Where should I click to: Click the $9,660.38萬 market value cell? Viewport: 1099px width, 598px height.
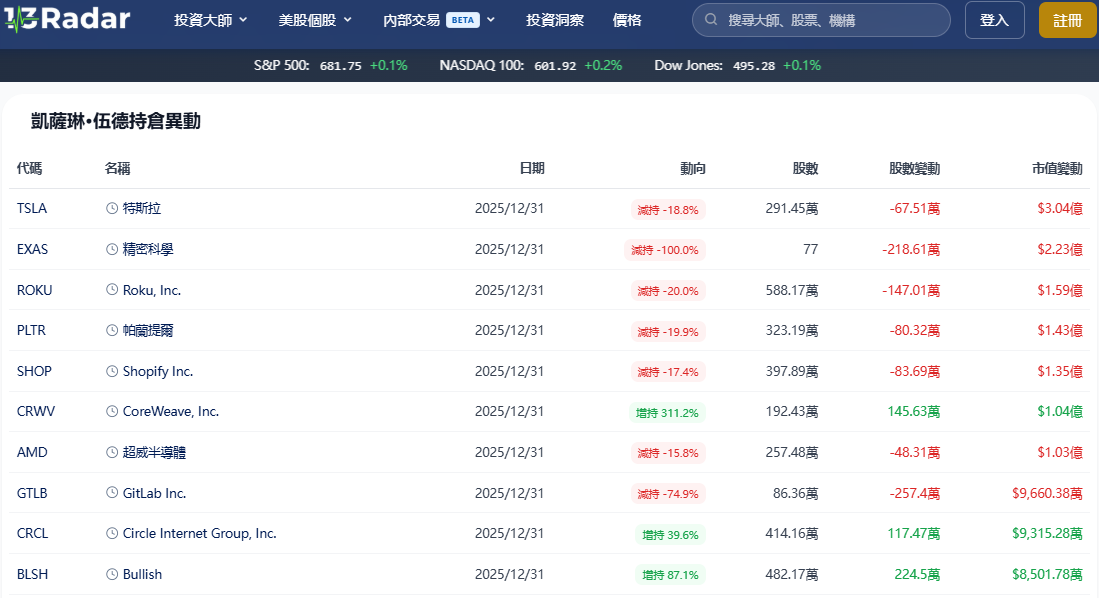[1047, 493]
